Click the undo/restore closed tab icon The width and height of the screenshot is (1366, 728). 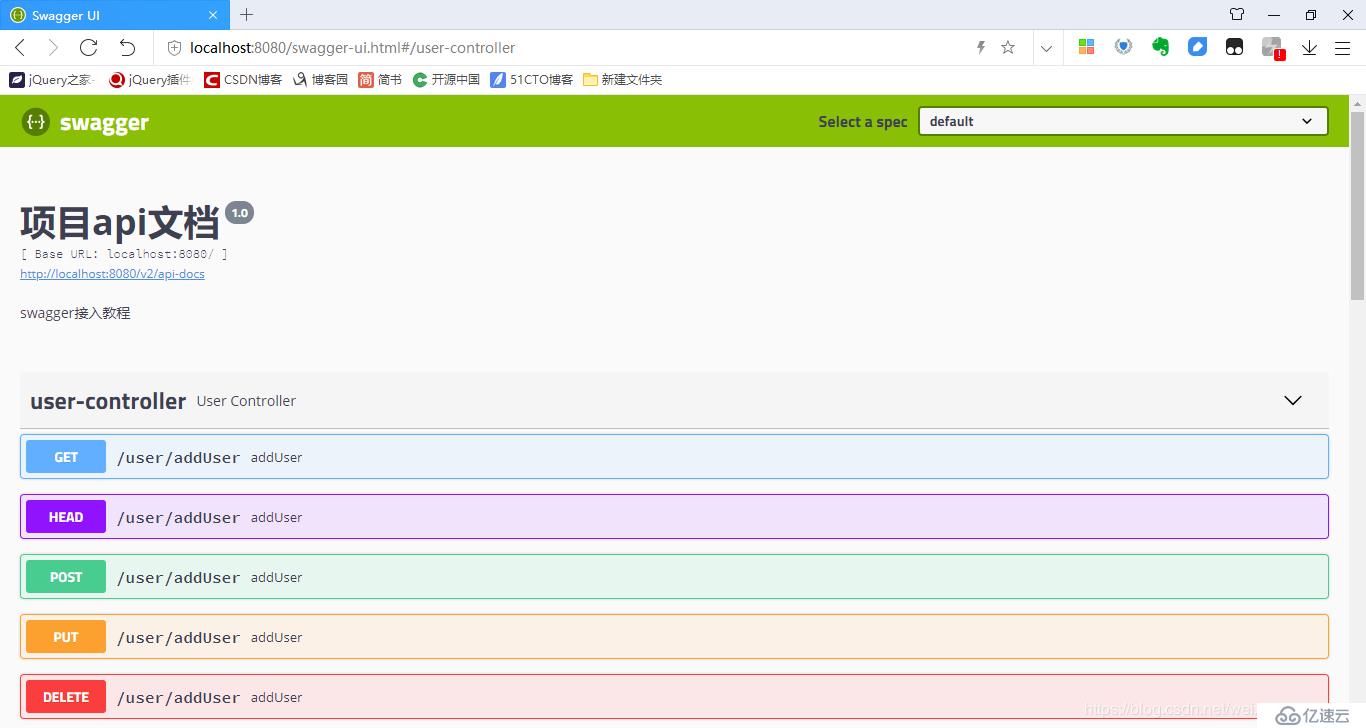(127, 47)
